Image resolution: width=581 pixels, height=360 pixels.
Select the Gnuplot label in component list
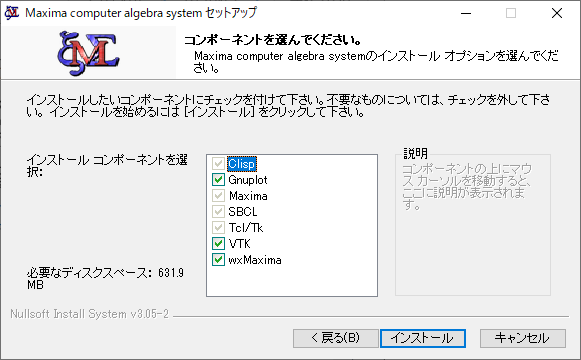[248, 180]
